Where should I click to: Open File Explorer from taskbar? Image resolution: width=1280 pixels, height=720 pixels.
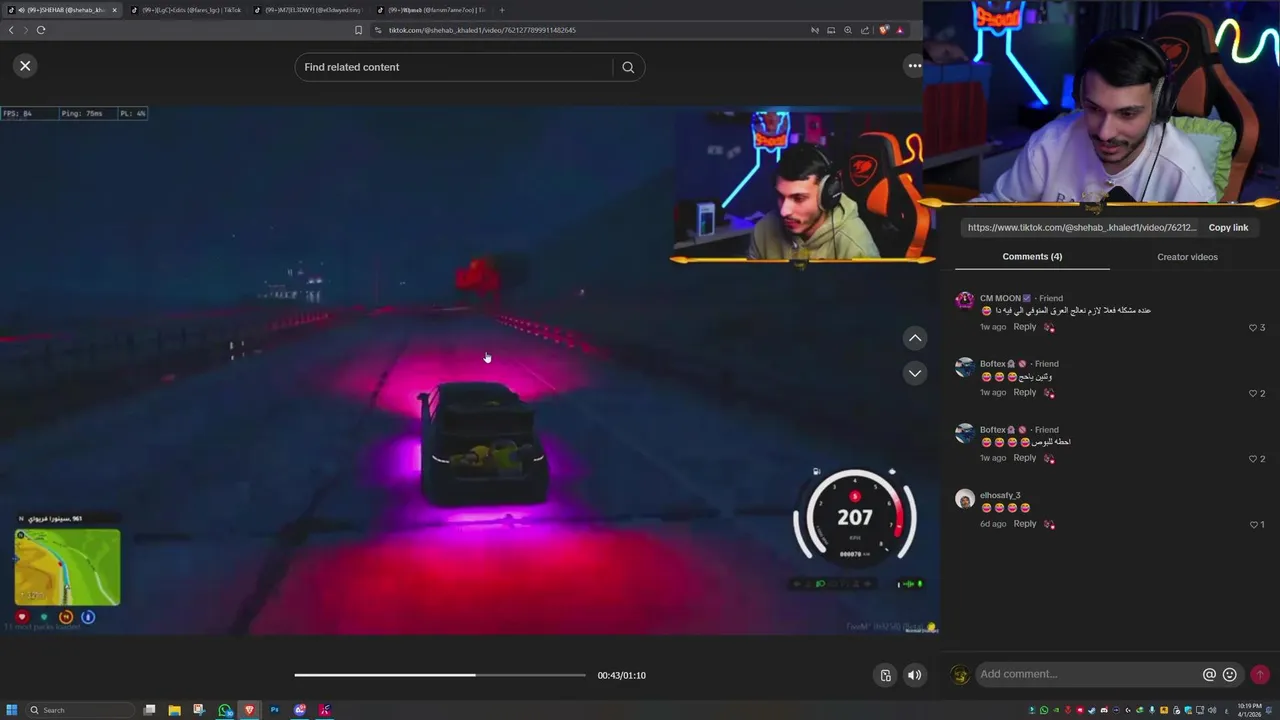pyautogui.click(x=174, y=710)
